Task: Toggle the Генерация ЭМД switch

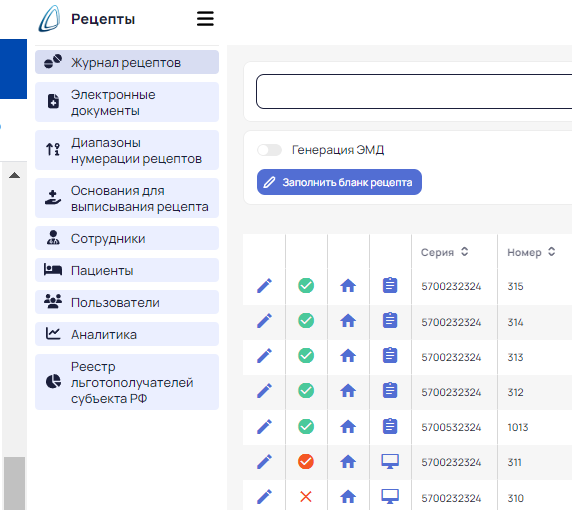Action: click(x=269, y=150)
